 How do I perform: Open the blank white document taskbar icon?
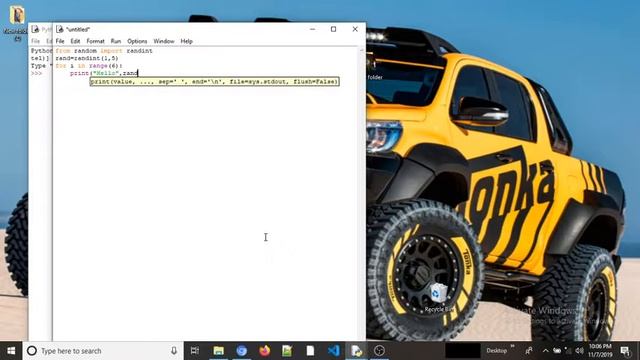pos(310,351)
